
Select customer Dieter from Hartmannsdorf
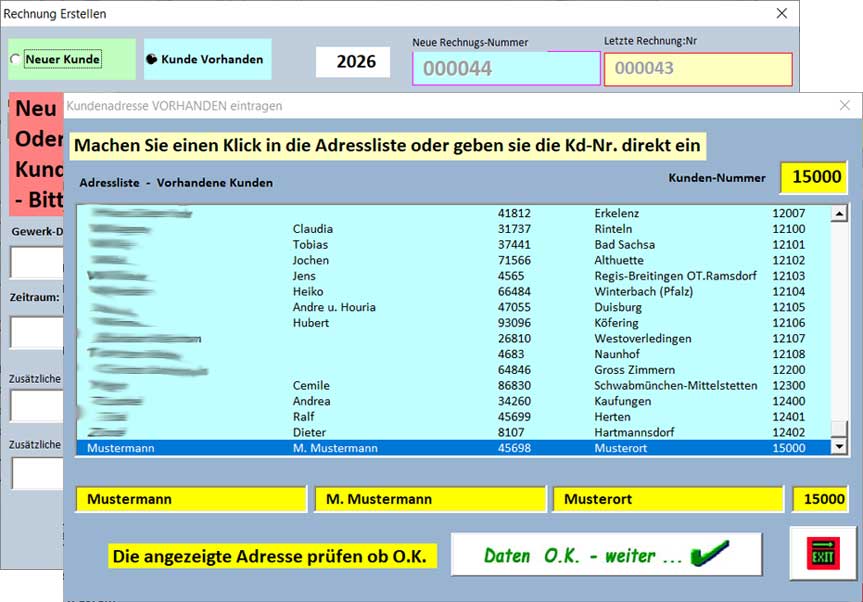click(400, 432)
